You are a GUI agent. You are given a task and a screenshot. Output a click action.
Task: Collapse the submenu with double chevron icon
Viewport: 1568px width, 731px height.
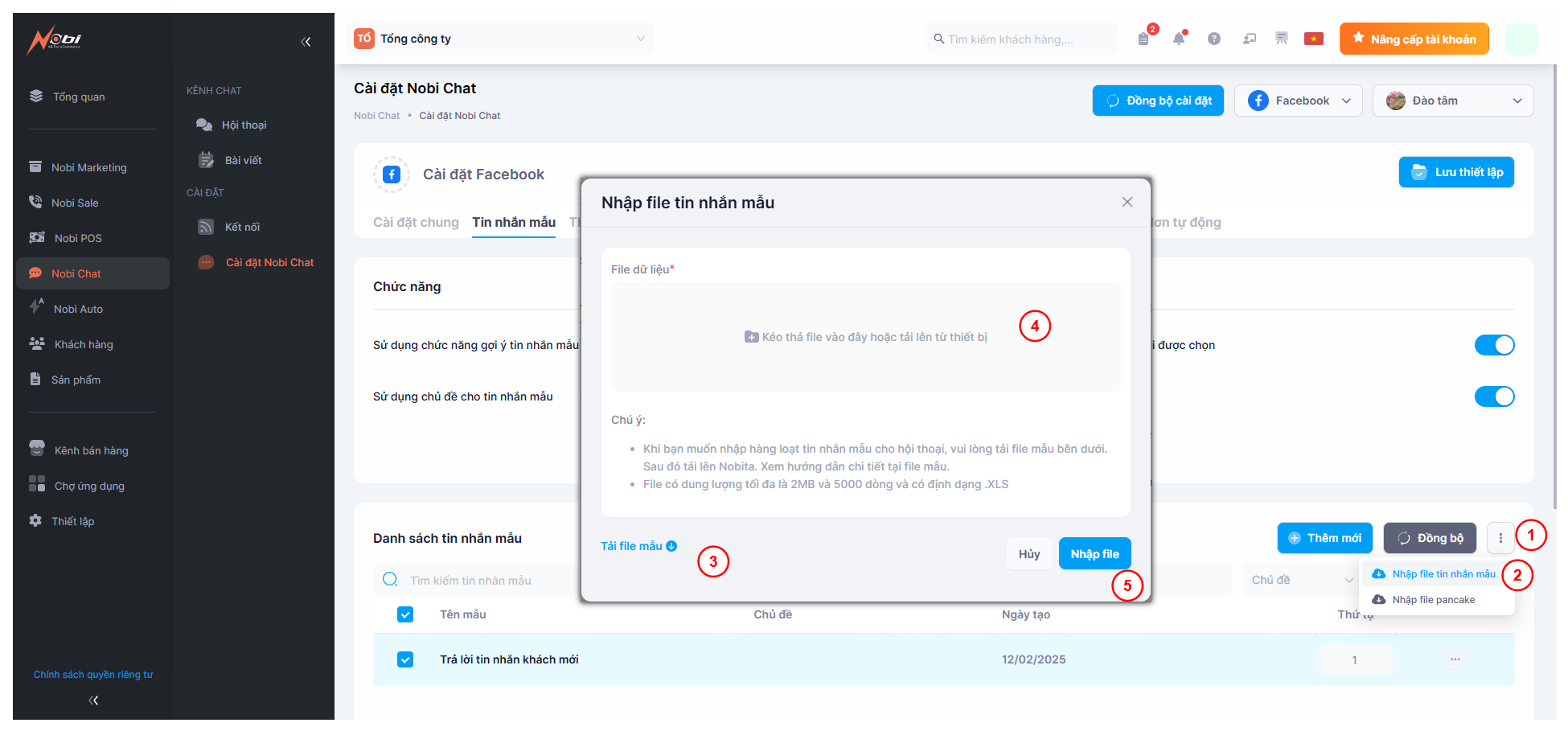(x=306, y=42)
